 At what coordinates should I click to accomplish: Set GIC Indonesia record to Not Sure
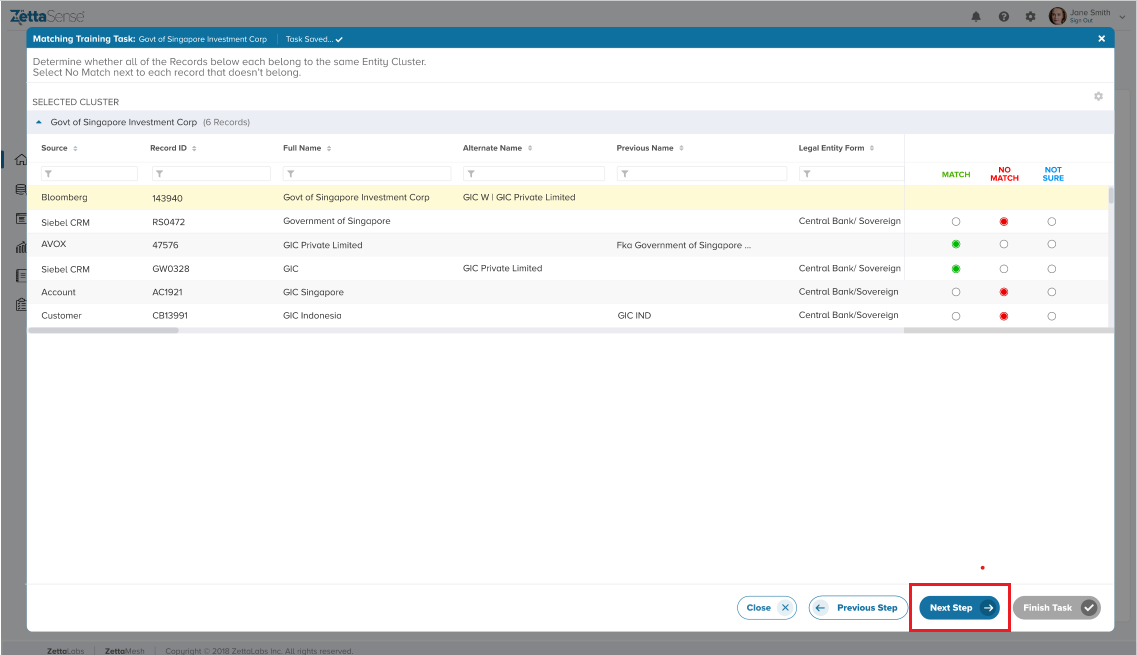[1051, 316]
